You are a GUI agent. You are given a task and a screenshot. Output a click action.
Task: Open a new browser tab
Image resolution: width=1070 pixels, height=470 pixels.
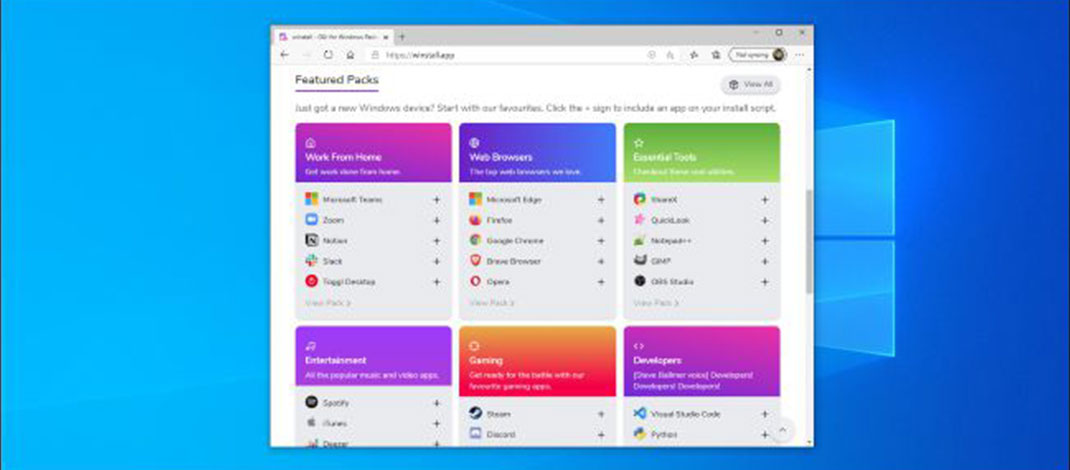(402, 37)
